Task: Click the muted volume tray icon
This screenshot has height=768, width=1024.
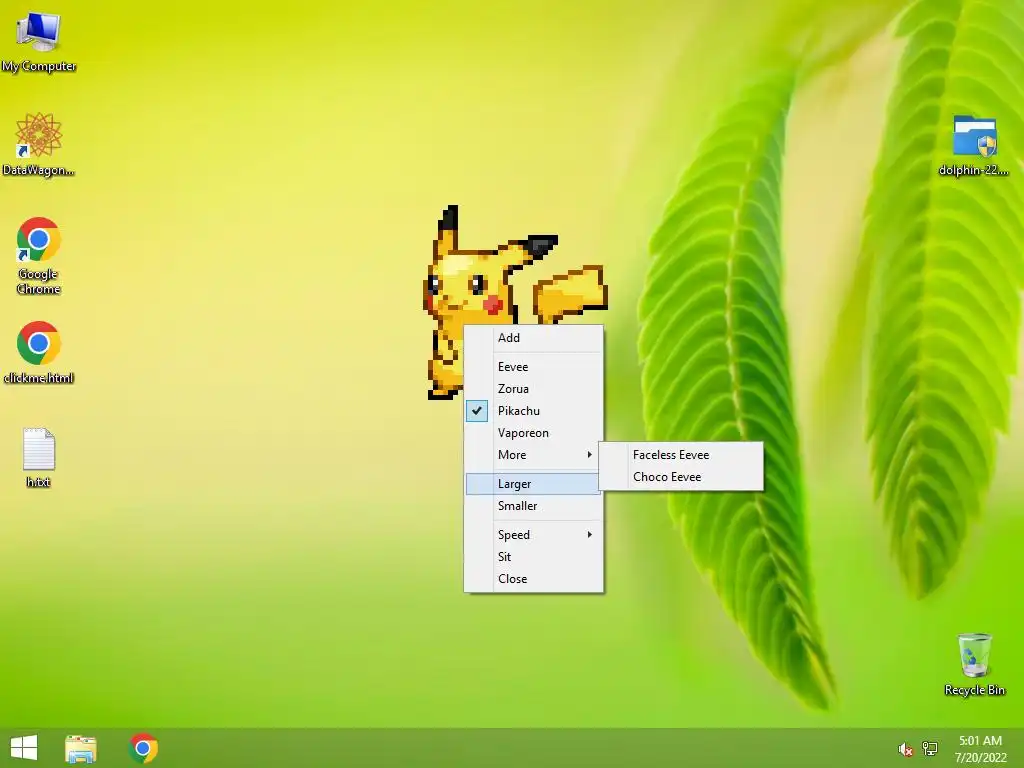Action: [905, 749]
